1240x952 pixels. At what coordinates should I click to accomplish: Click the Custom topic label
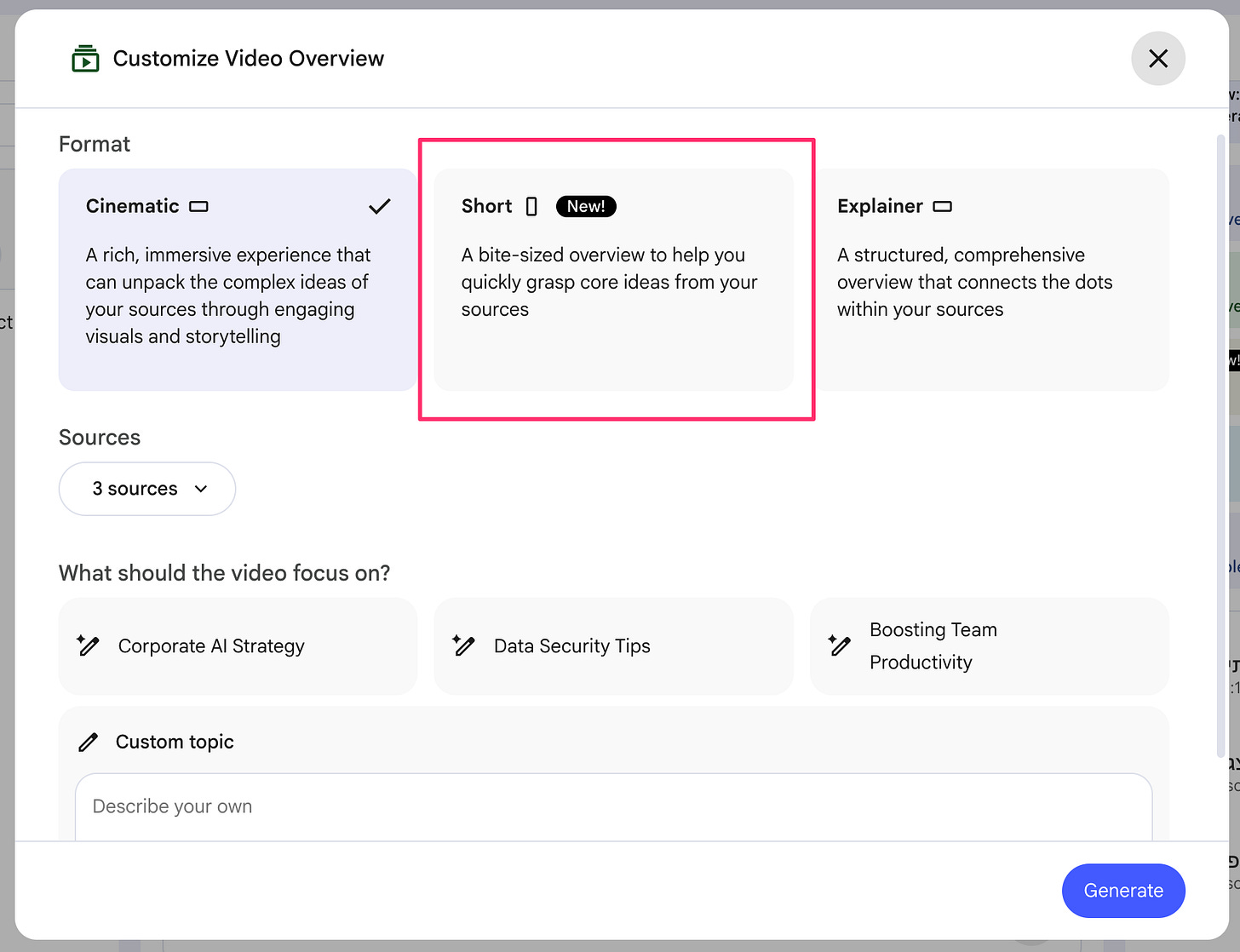coord(175,742)
